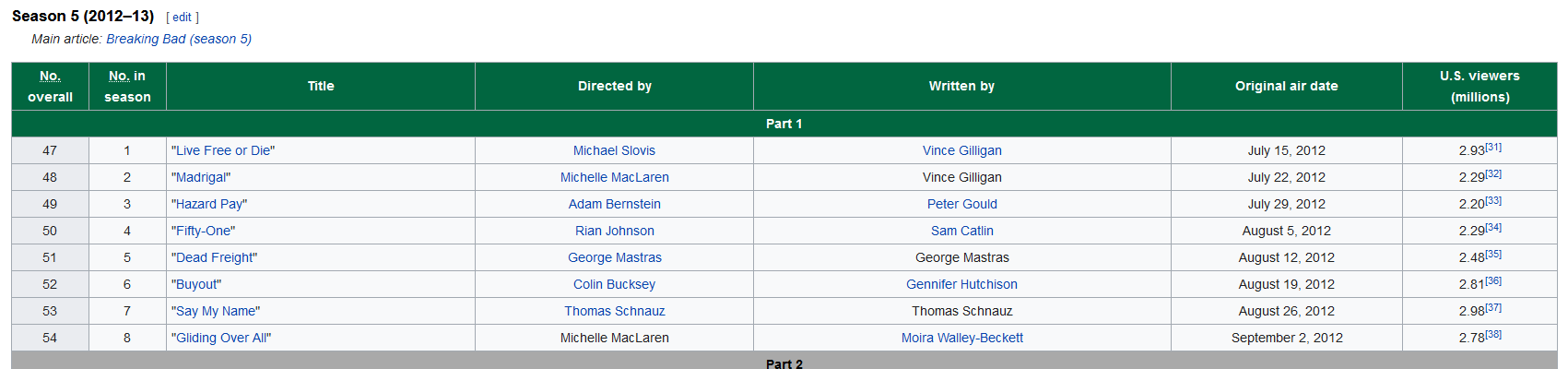Select overall episode number 54 cell
The width and height of the screenshot is (1568, 369).
[50, 338]
